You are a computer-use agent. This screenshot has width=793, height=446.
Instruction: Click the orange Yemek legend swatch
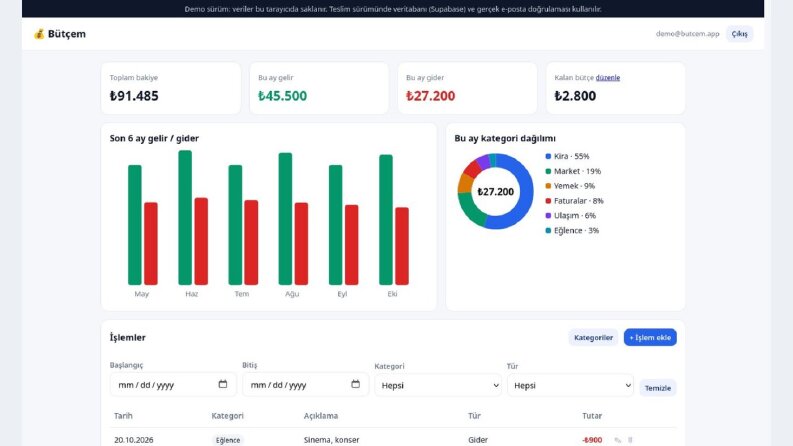548,186
